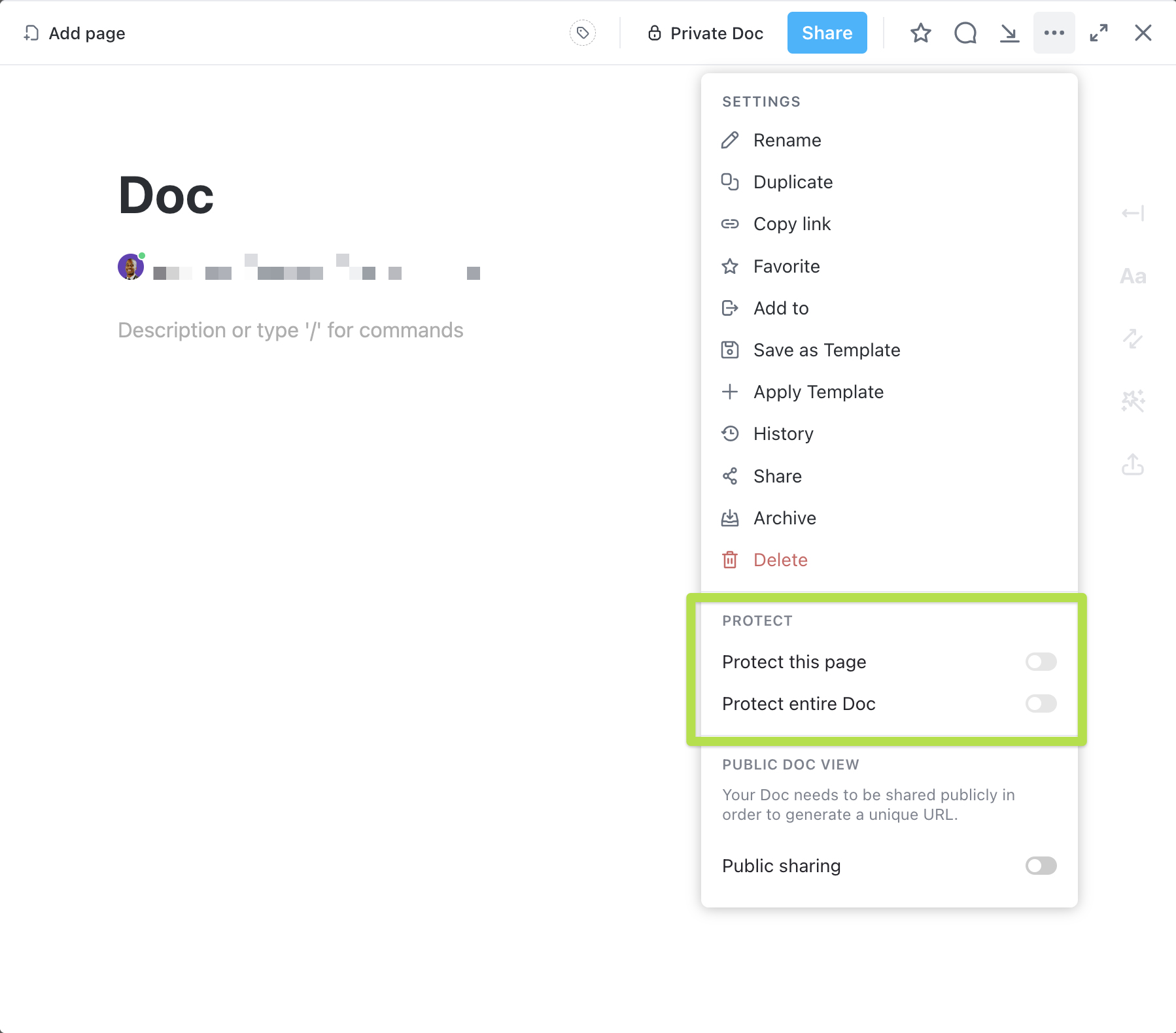1176x1033 pixels.
Task: Expand Doc to full screen
Action: [x=1099, y=33]
